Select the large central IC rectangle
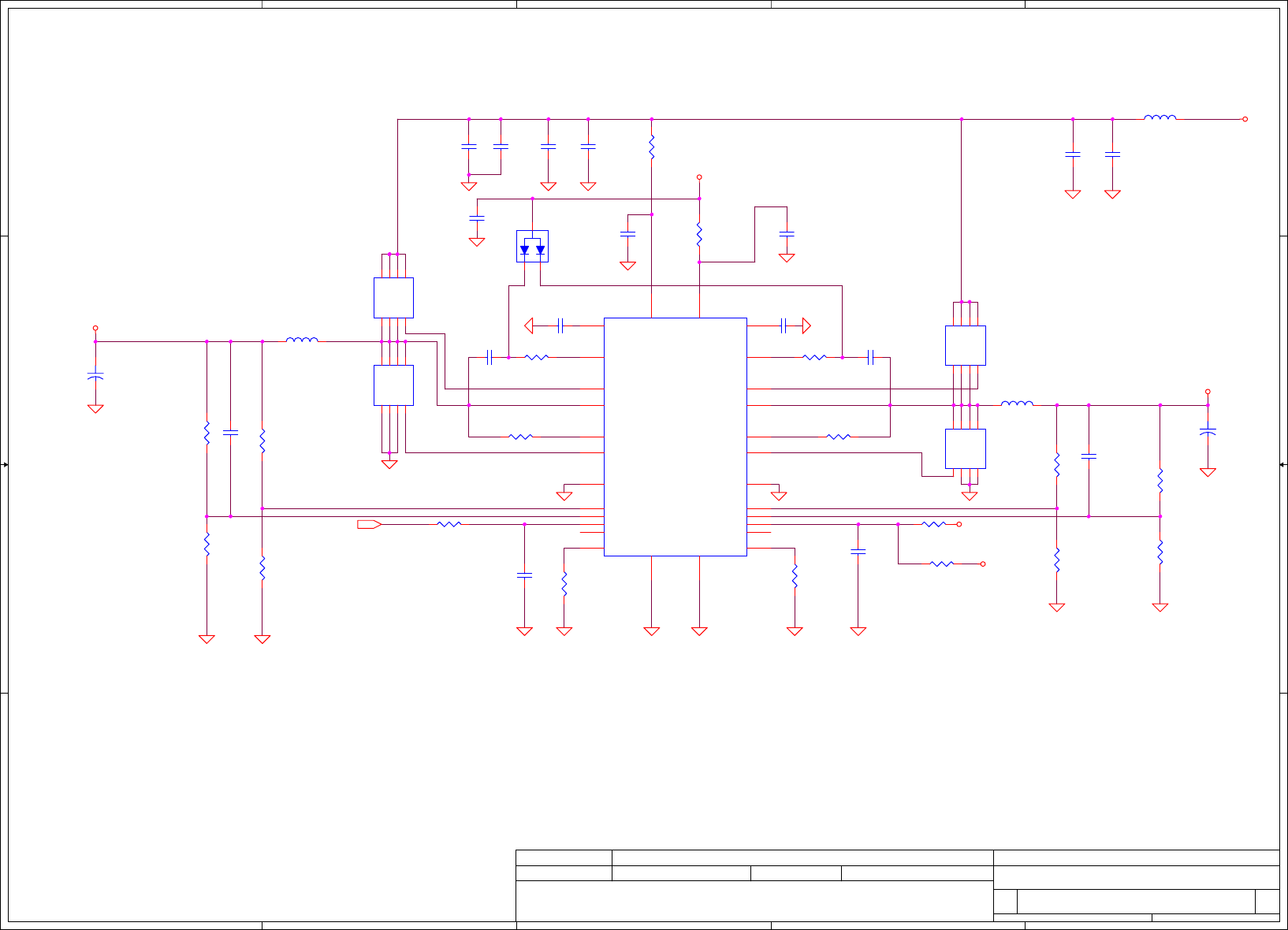The image size is (1288, 930). tap(676, 437)
